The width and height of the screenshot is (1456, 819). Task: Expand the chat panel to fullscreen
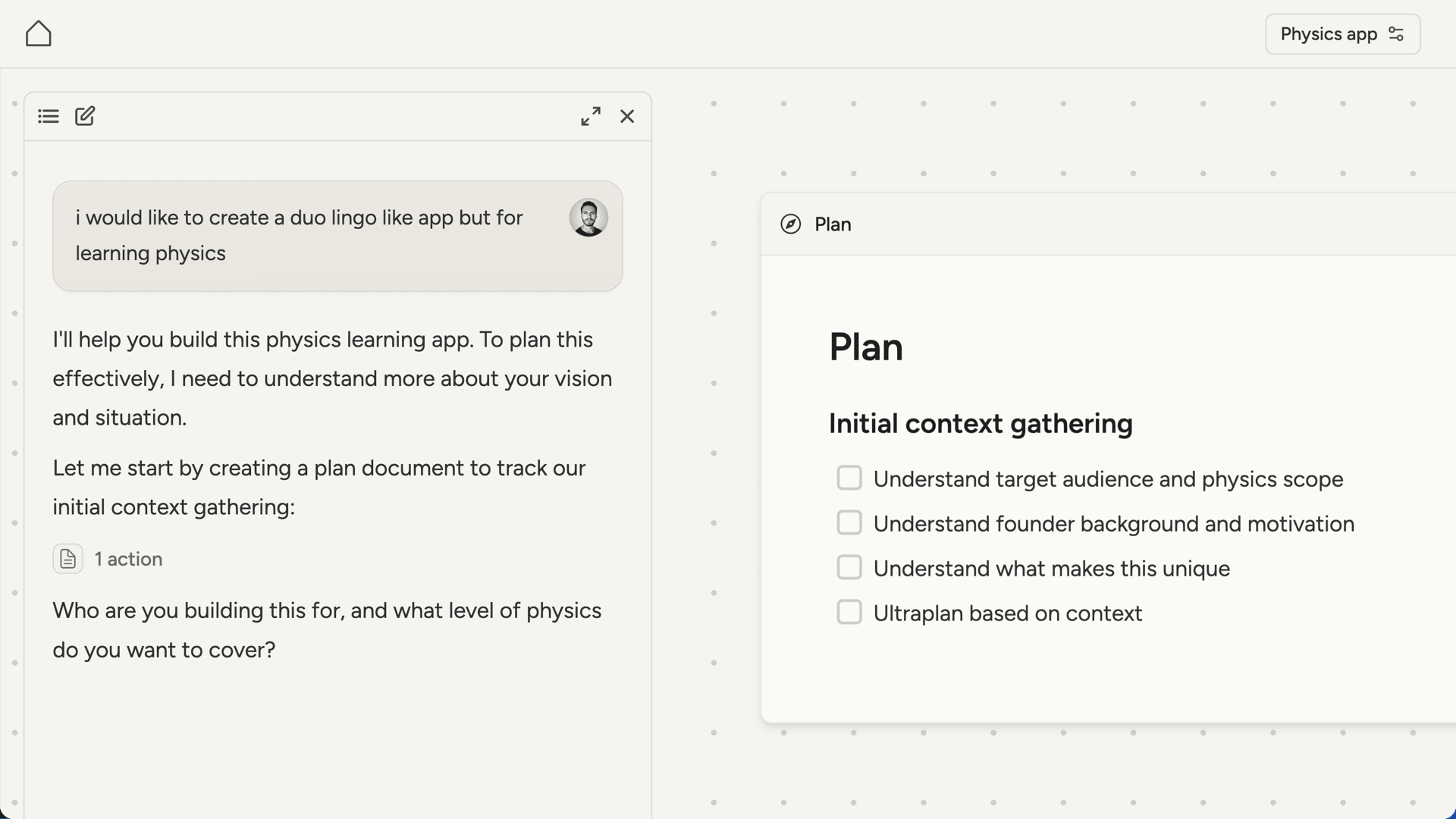click(591, 116)
